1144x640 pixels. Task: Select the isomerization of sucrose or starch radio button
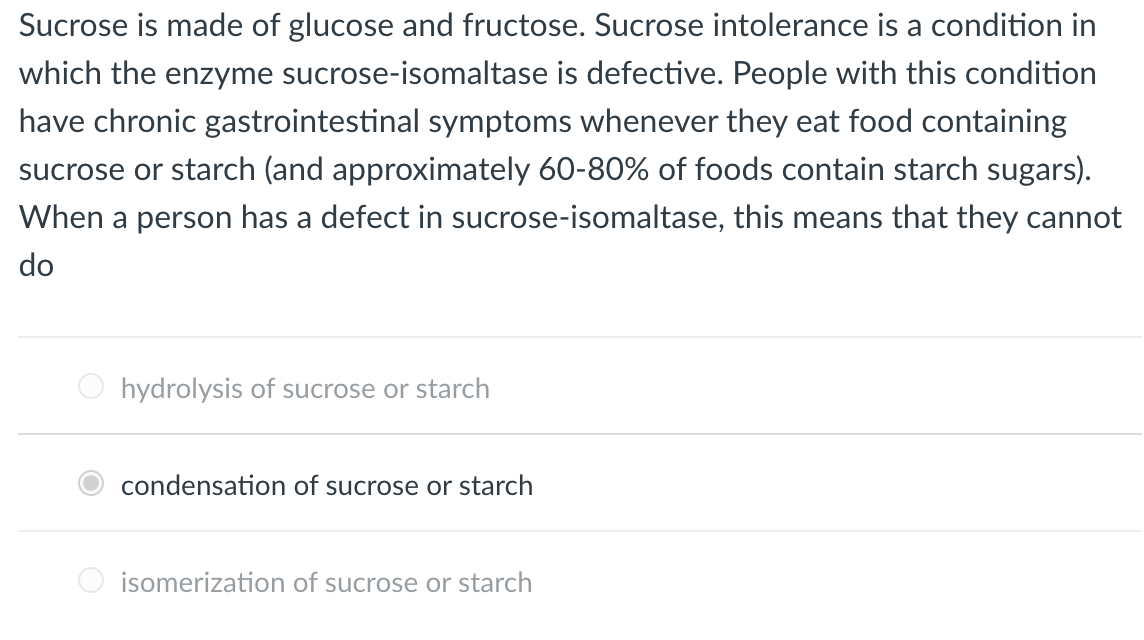tap(90, 581)
